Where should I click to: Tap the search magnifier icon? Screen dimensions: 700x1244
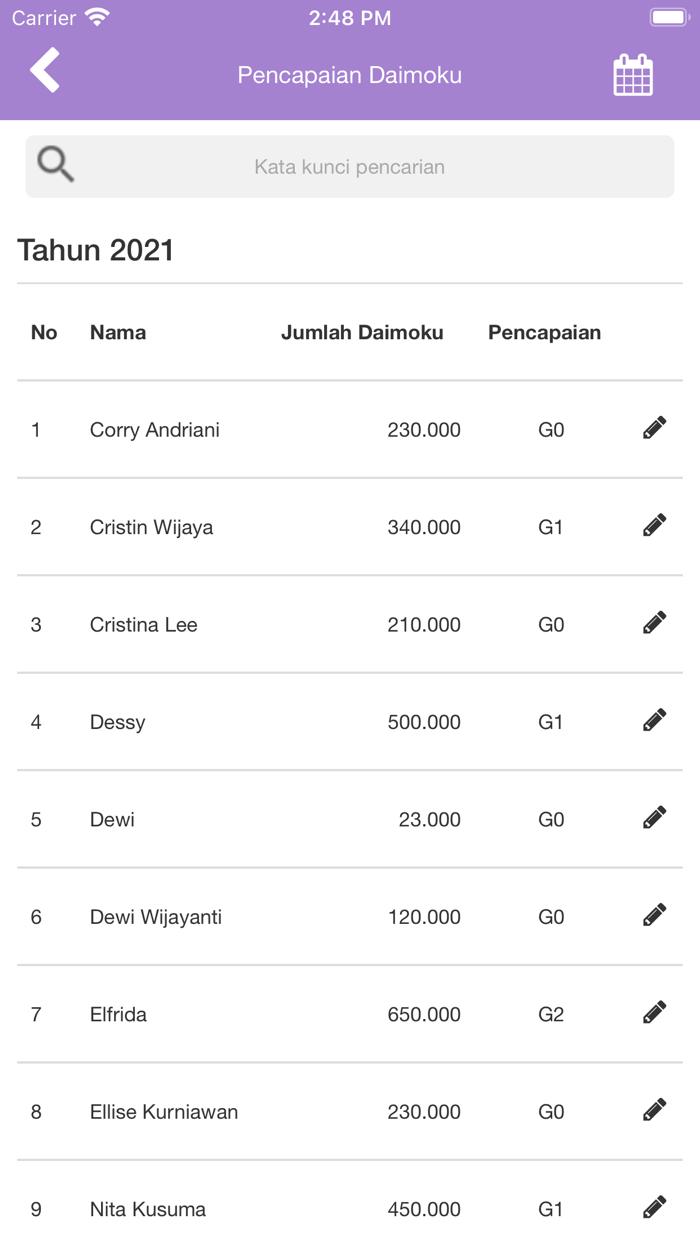(55, 165)
